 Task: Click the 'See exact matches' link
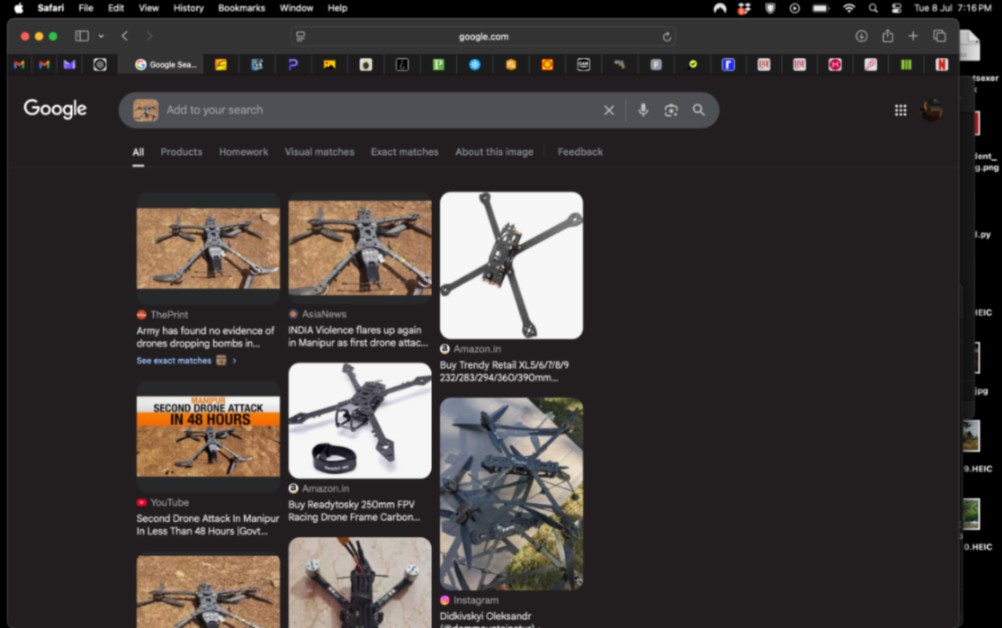click(x=174, y=360)
